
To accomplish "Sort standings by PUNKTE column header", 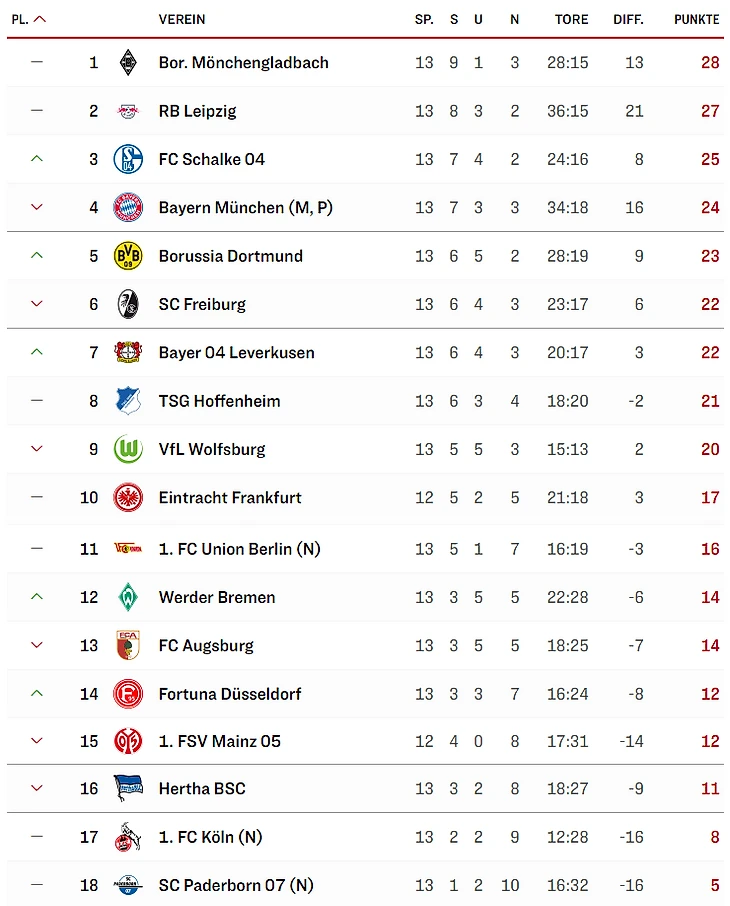I will [696, 19].
